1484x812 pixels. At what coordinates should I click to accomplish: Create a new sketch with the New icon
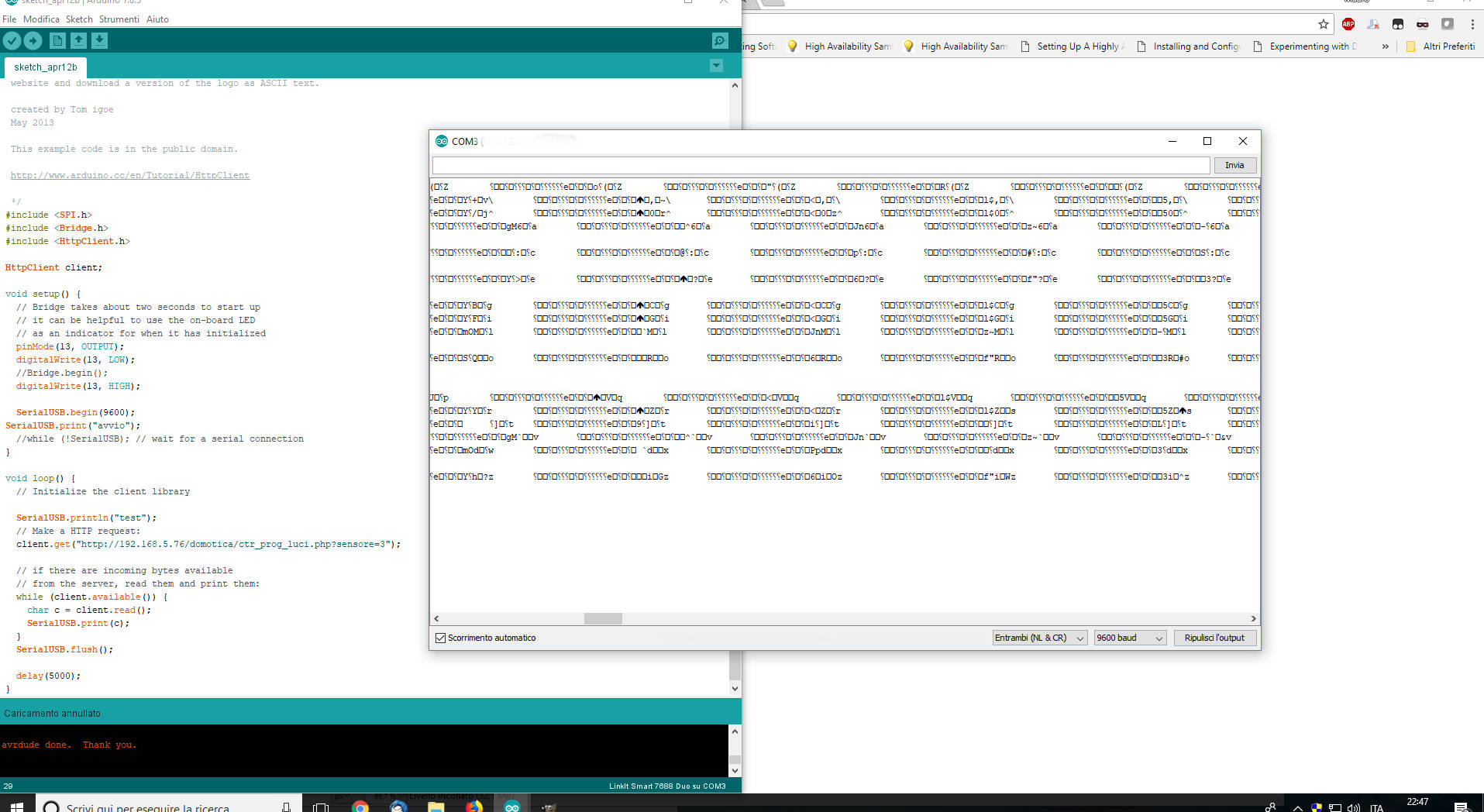tap(57, 40)
